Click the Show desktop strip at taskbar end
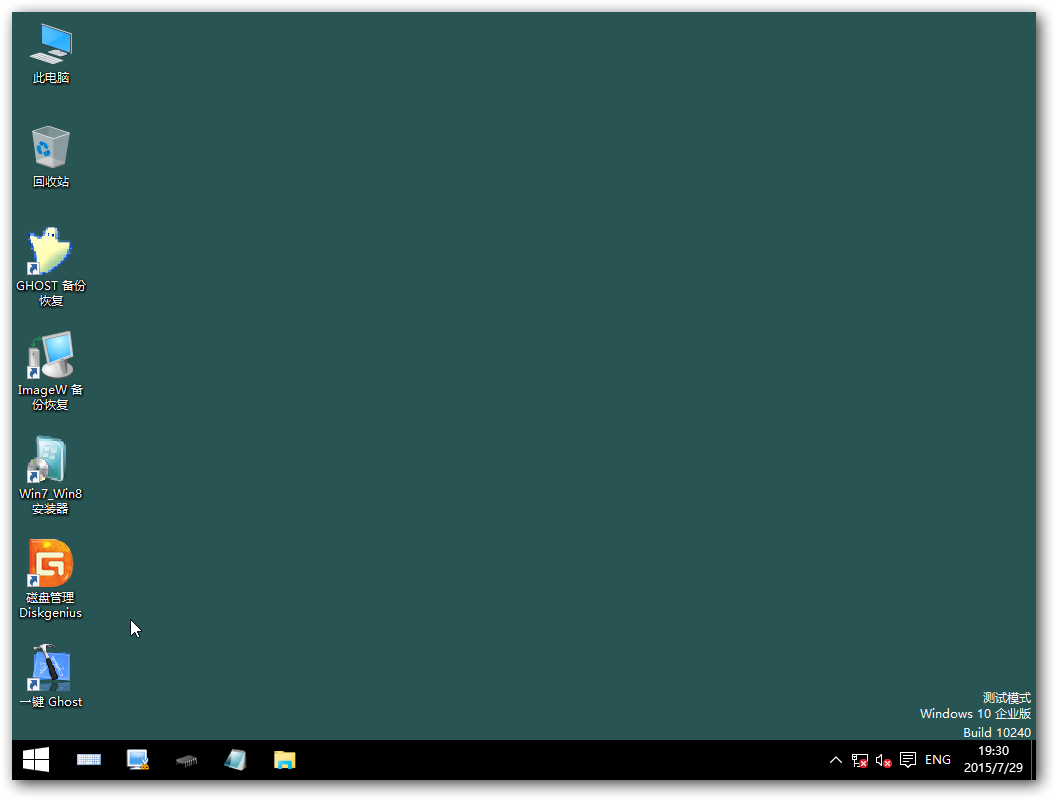This screenshot has height=800, width=1056. pyautogui.click(x=1033, y=760)
